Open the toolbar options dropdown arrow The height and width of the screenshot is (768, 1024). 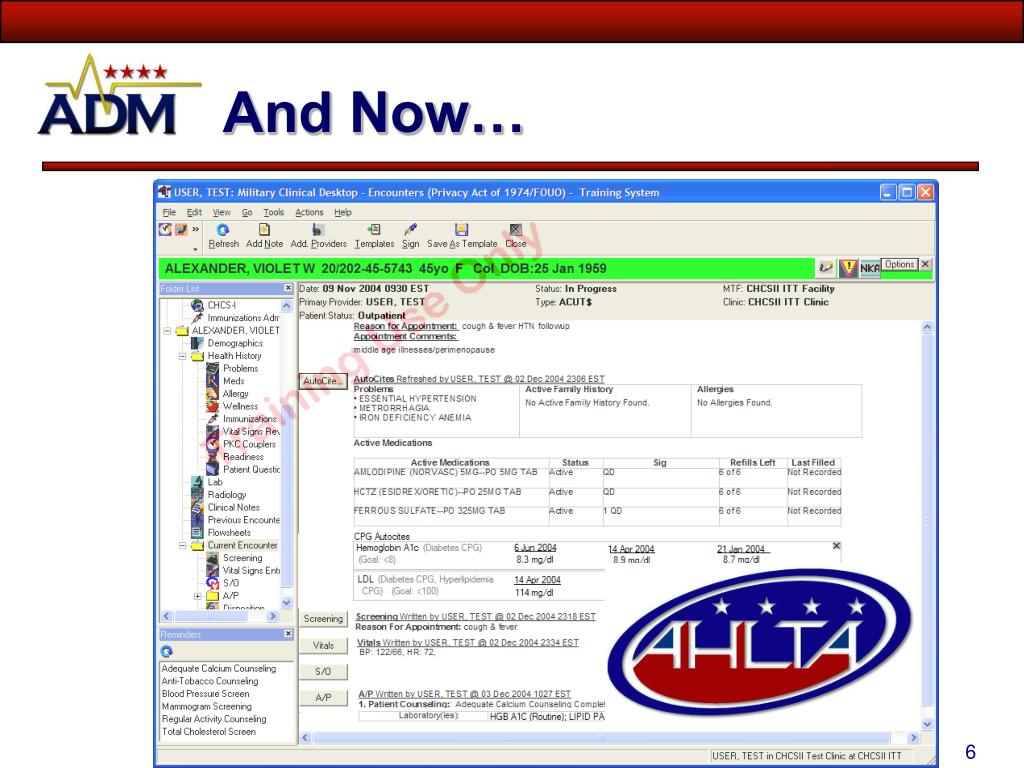click(195, 249)
